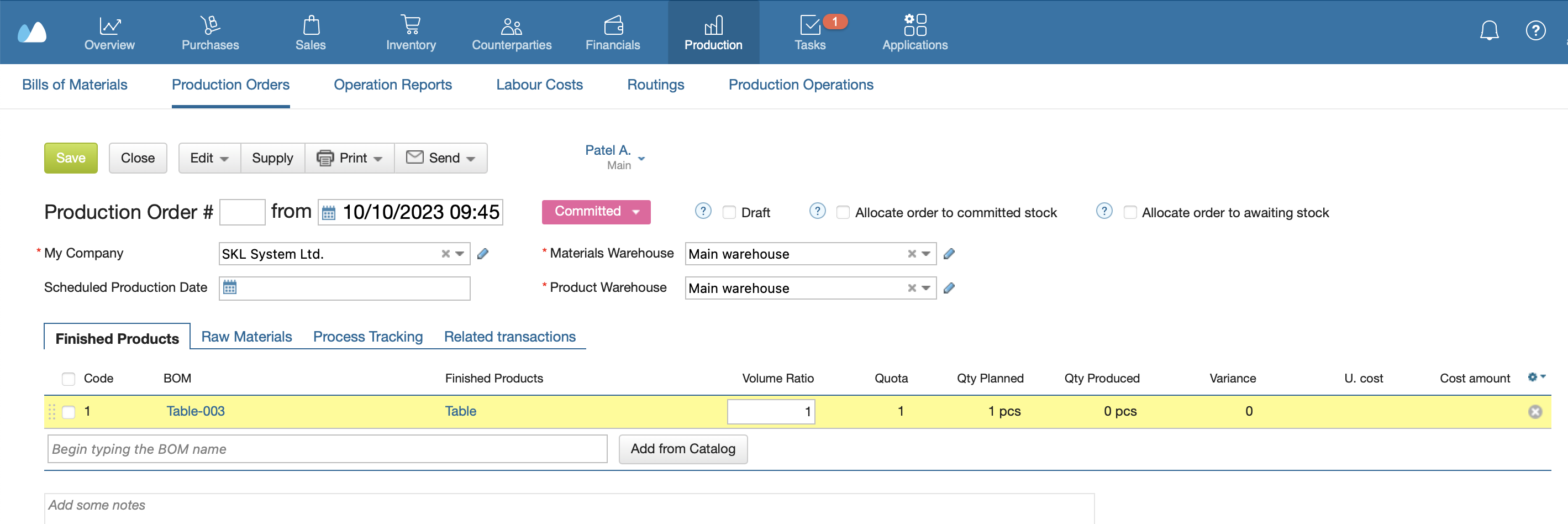Show help for Draft option
Image resolution: width=1568 pixels, height=524 pixels.
pyautogui.click(x=703, y=211)
